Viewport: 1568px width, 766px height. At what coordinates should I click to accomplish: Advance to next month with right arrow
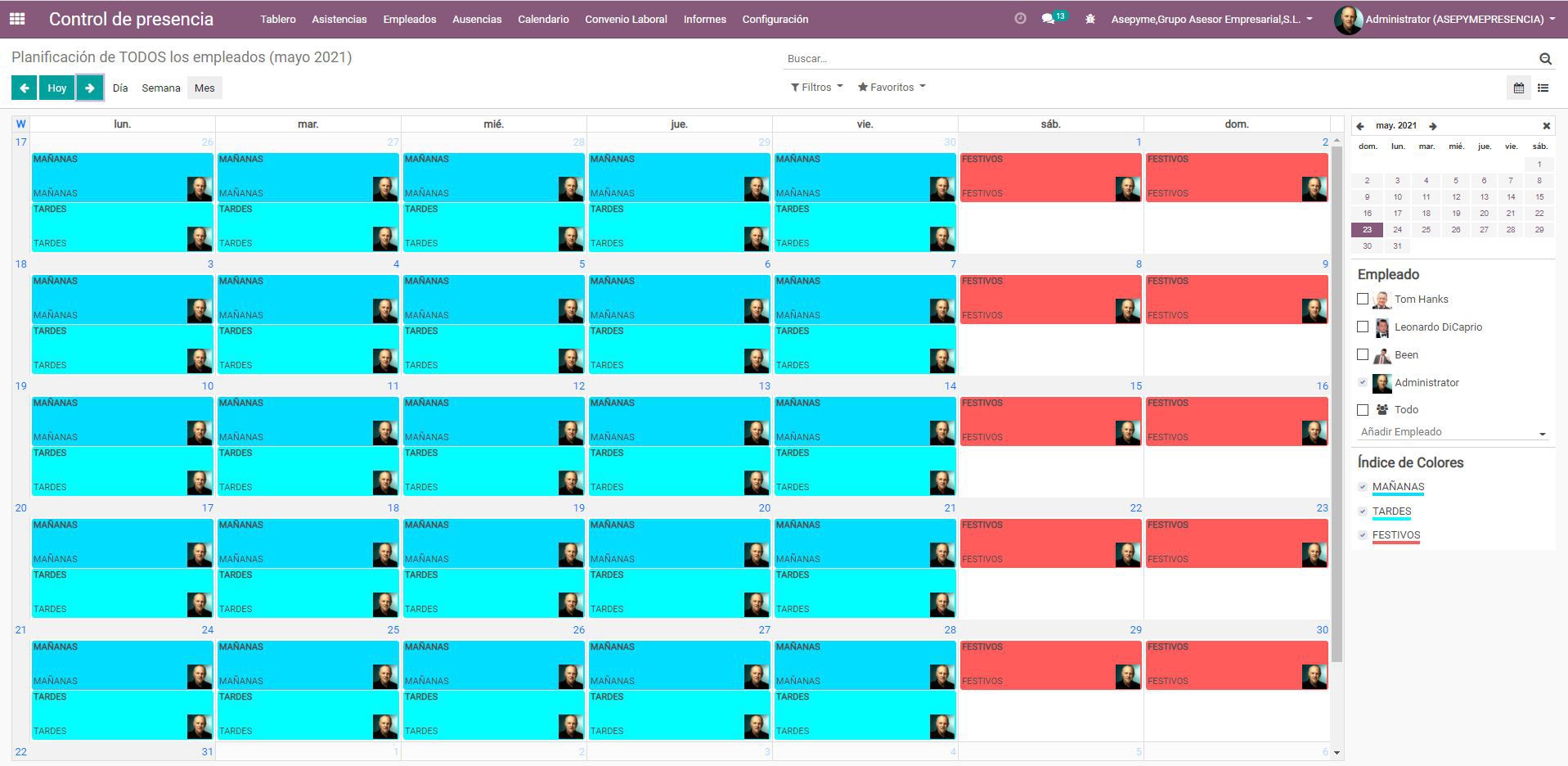tap(90, 88)
